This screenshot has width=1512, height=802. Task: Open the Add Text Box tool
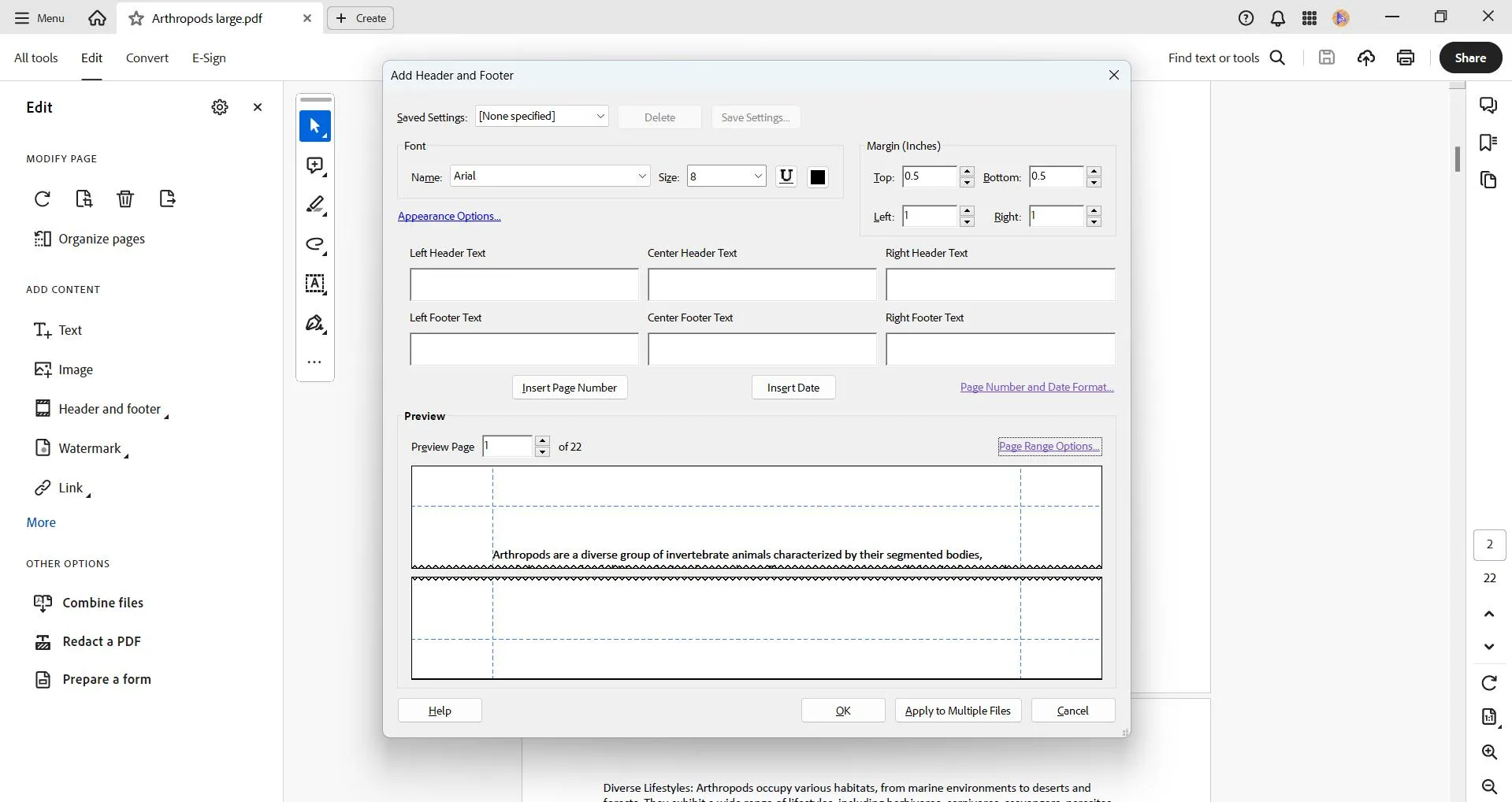pos(314,284)
